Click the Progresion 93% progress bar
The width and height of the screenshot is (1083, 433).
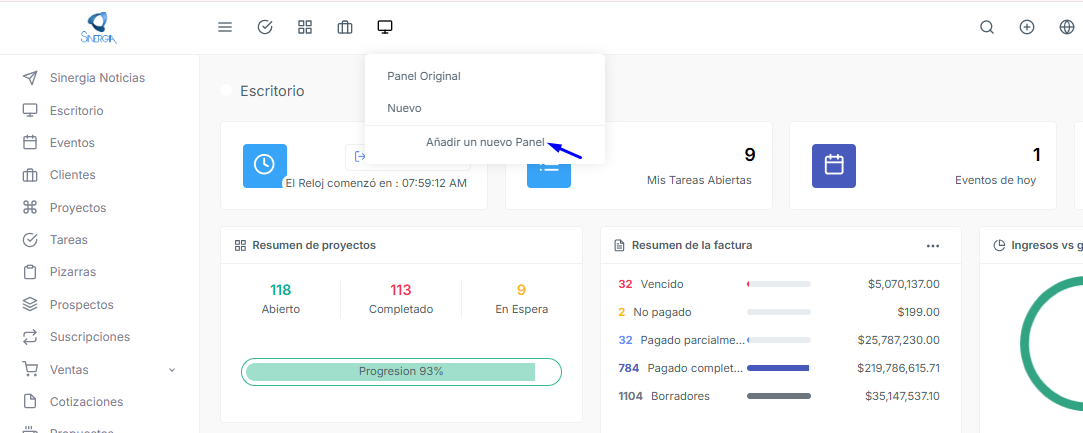[401, 372]
